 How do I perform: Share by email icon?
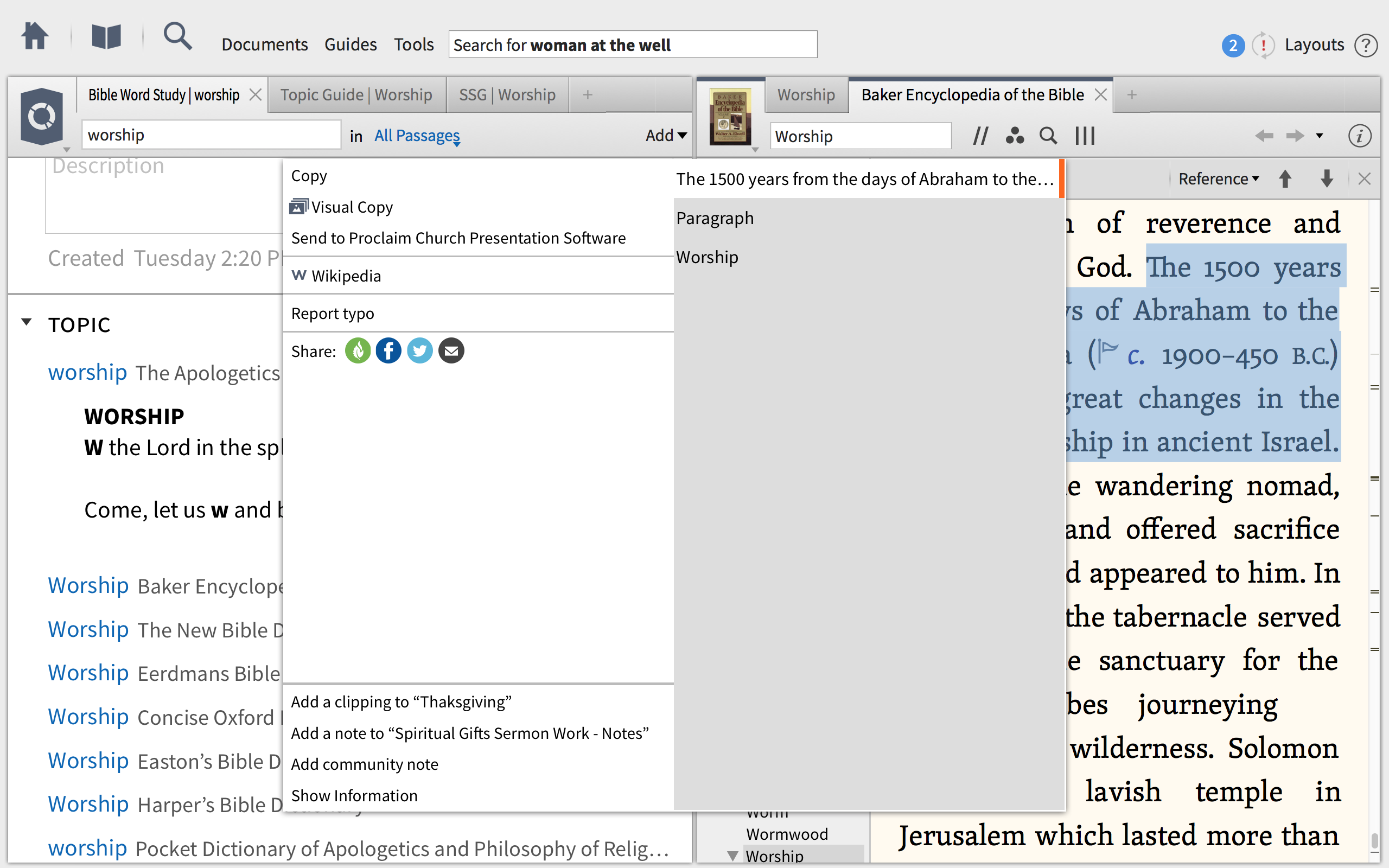(451, 351)
